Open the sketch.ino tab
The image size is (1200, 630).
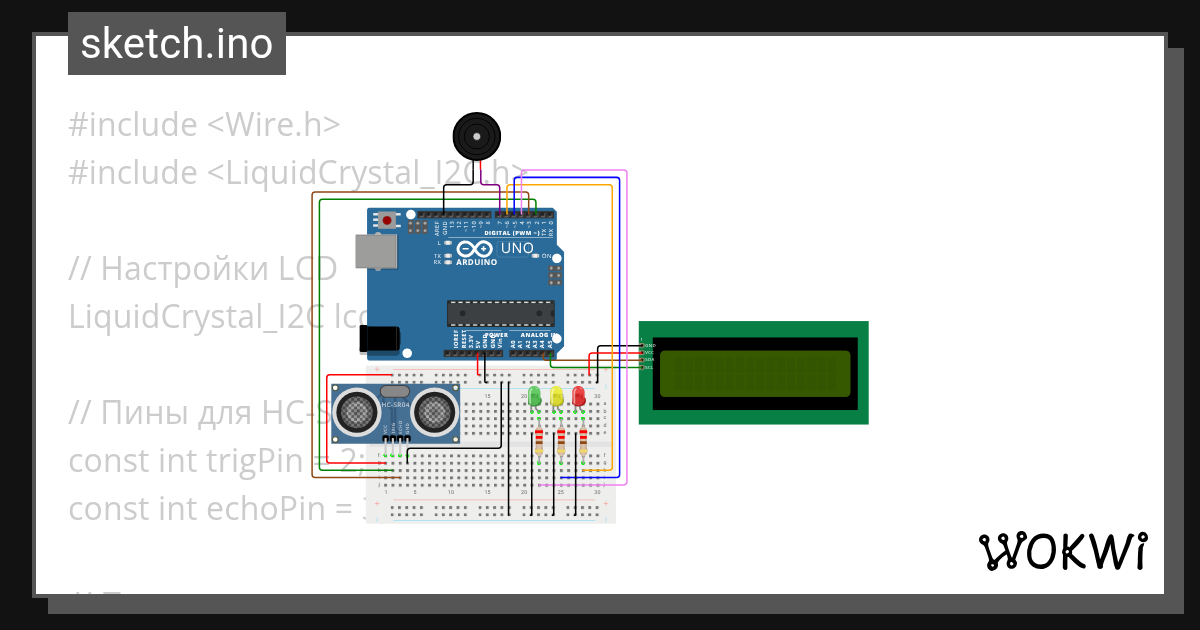[176, 43]
